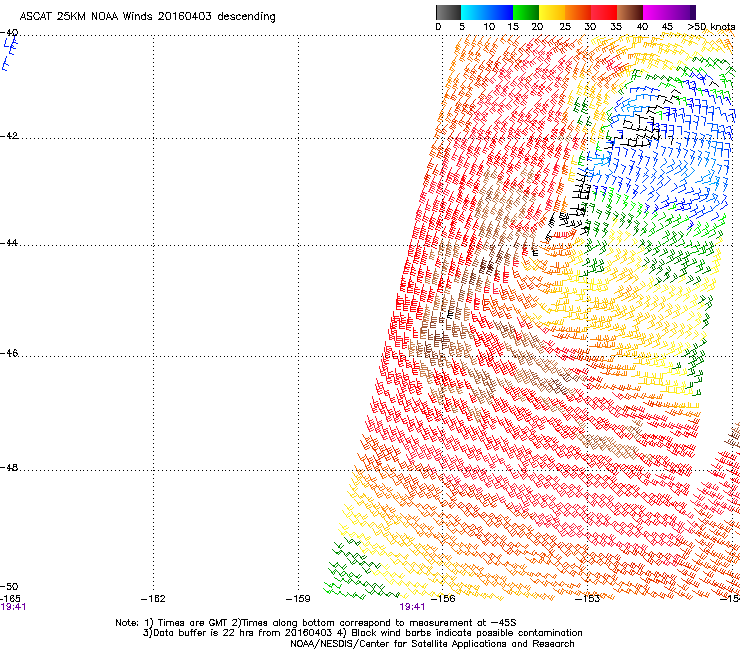
Task: Click the orange 25-30 knots legend segment
Action: coord(578,12)
